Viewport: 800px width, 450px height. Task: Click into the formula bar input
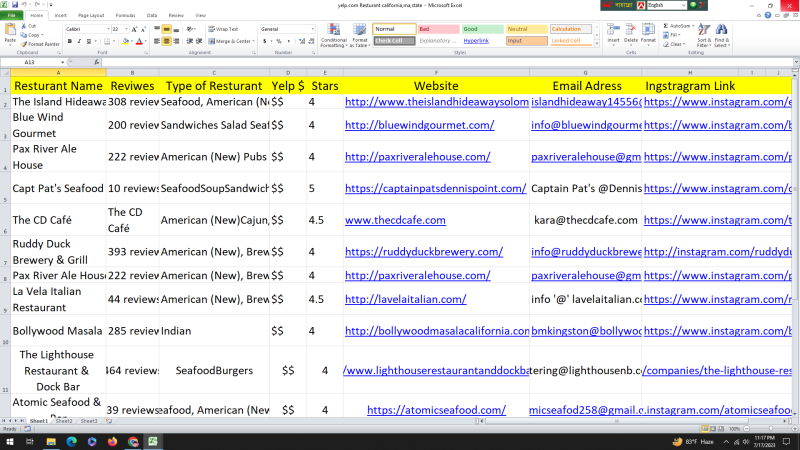(x=447, y=62)
